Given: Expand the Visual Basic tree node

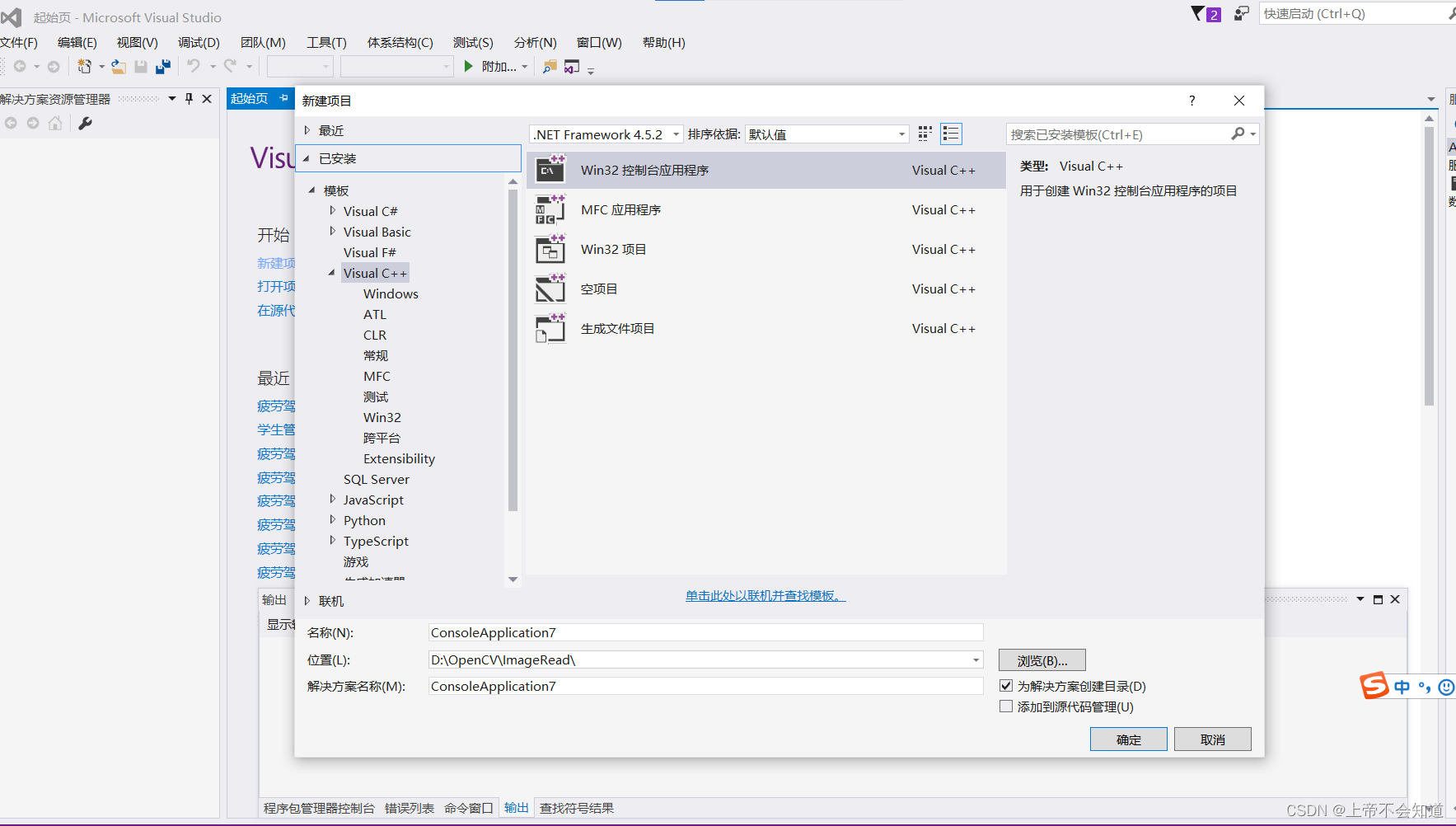Looking at the screenshot, I should point(332,232).
